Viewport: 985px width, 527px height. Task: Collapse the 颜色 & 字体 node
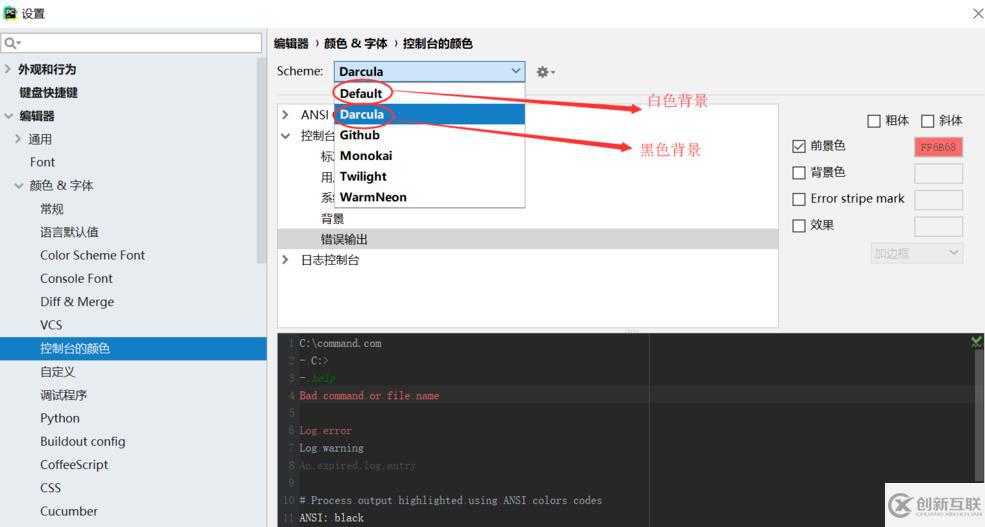(19, 185)
